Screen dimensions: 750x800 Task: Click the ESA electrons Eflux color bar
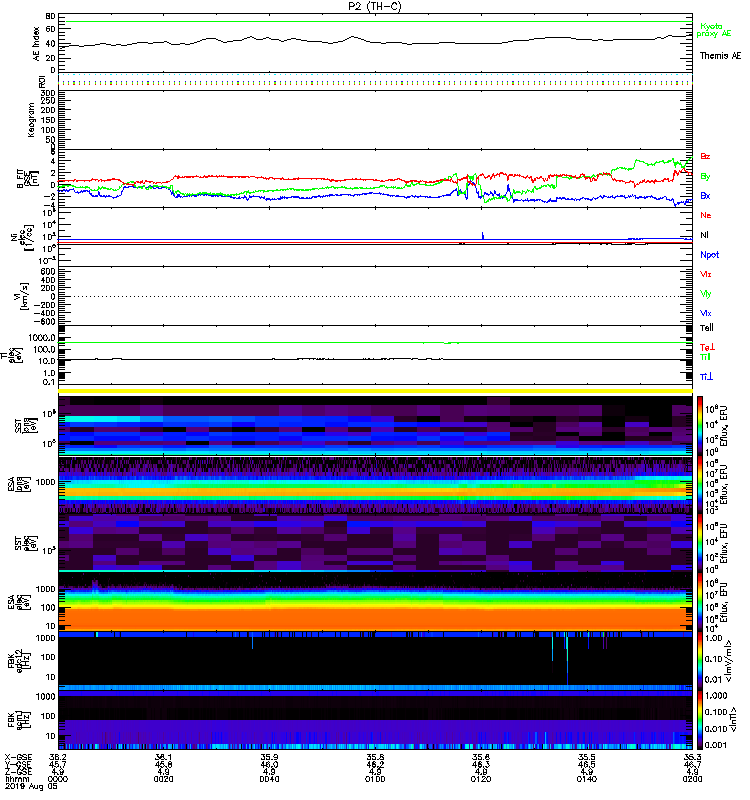[x=700, y=602]
